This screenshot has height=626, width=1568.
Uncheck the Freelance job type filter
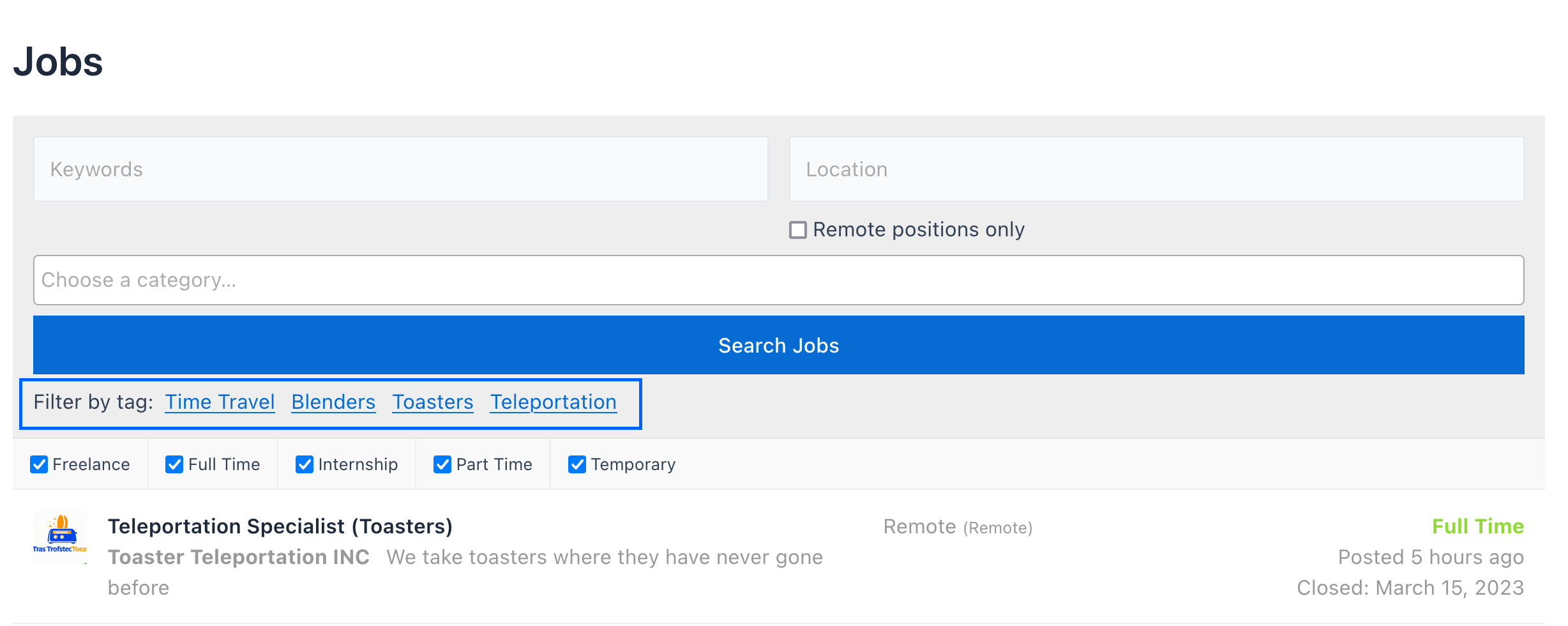coord(39,464)
